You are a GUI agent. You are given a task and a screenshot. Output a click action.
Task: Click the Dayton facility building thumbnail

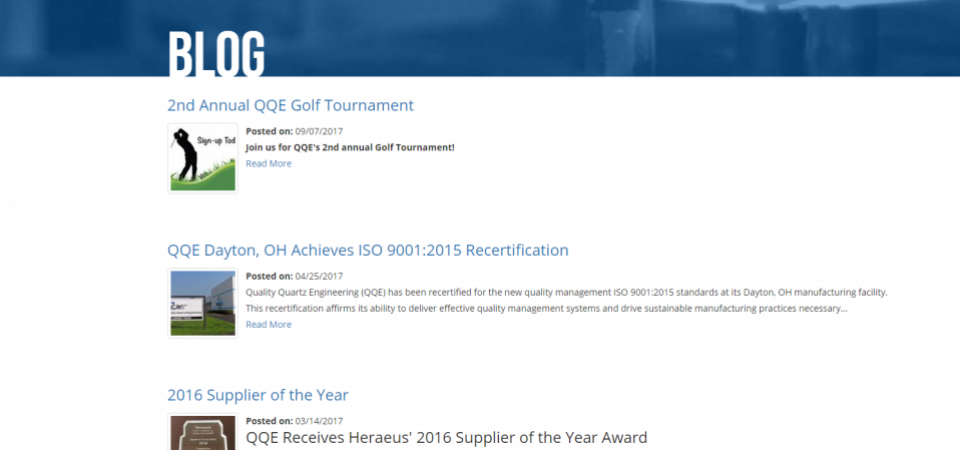[x=203, y=303]
